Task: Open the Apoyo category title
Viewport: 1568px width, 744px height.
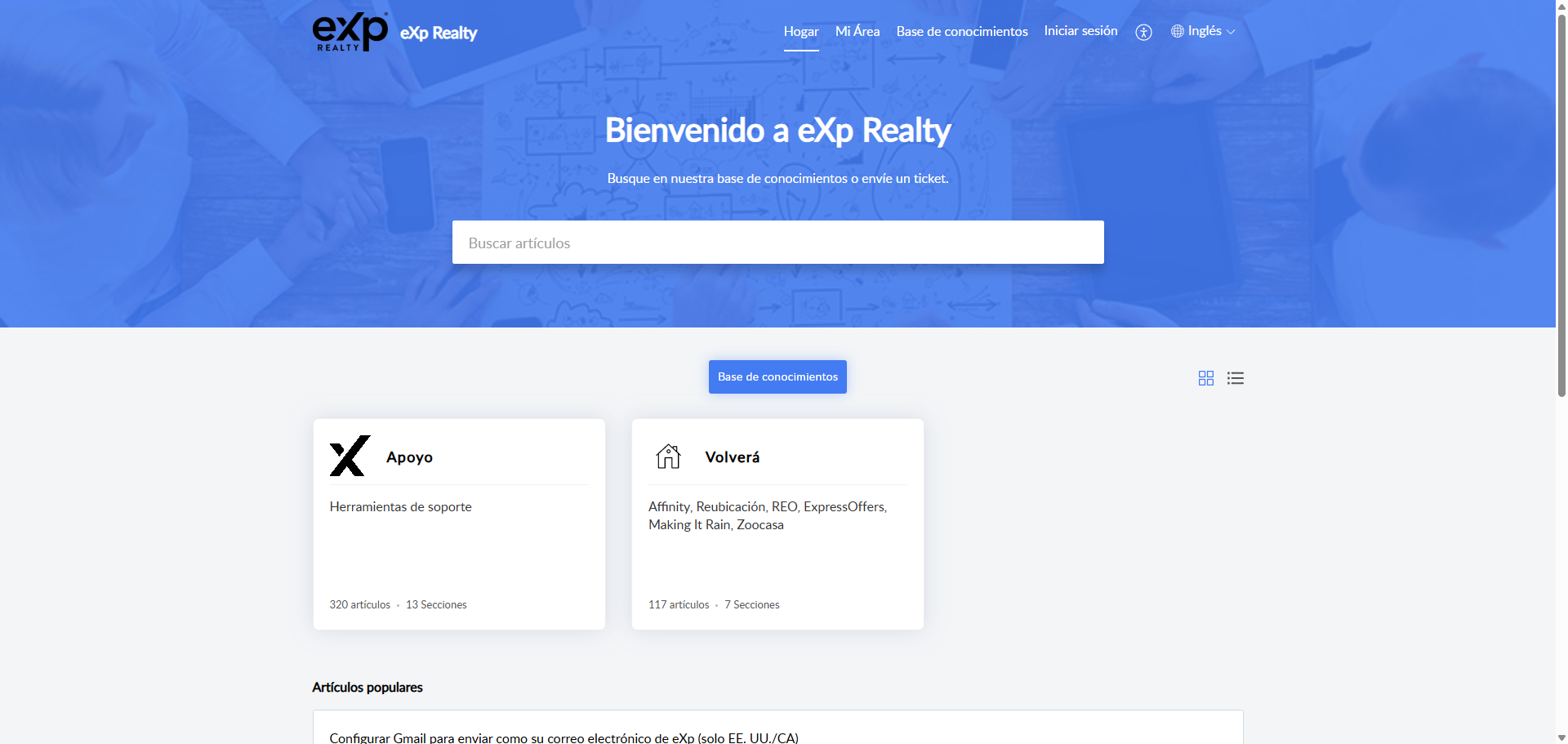Action: pyautogui.click(x=409, y=457)
